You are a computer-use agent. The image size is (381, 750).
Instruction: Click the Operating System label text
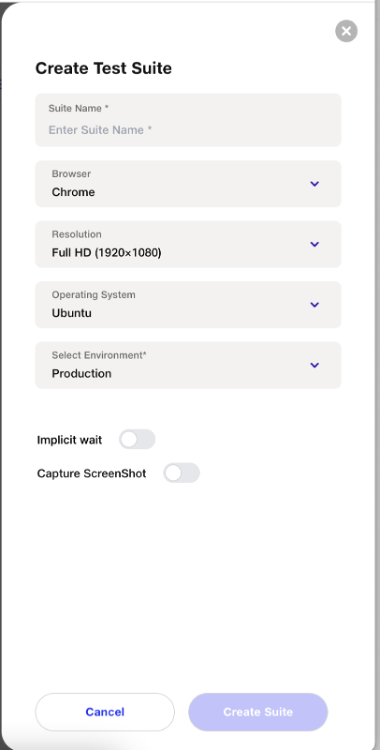[x=93, y=295]
